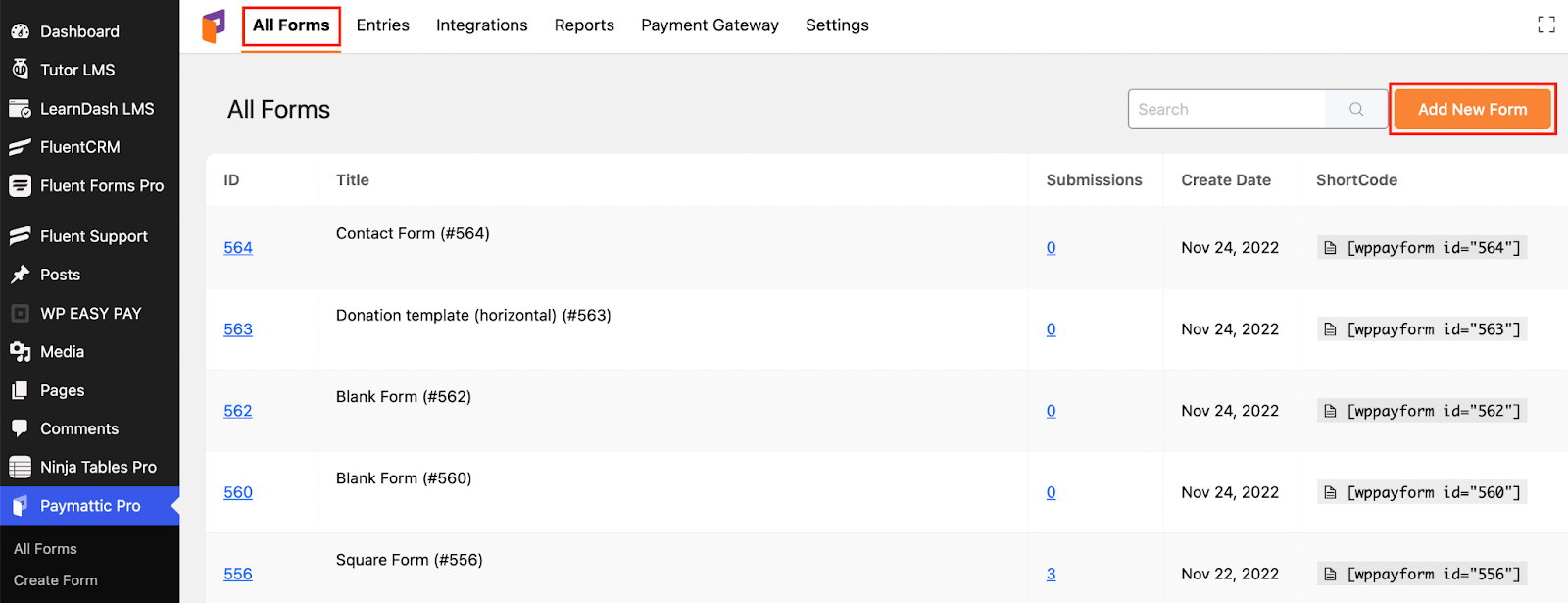
Task: Open the Payment Gateway tab
Action: pos(710,25)
